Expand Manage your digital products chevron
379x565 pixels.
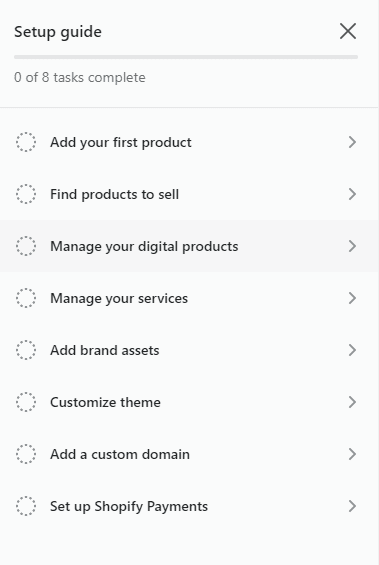click(352, 246)
